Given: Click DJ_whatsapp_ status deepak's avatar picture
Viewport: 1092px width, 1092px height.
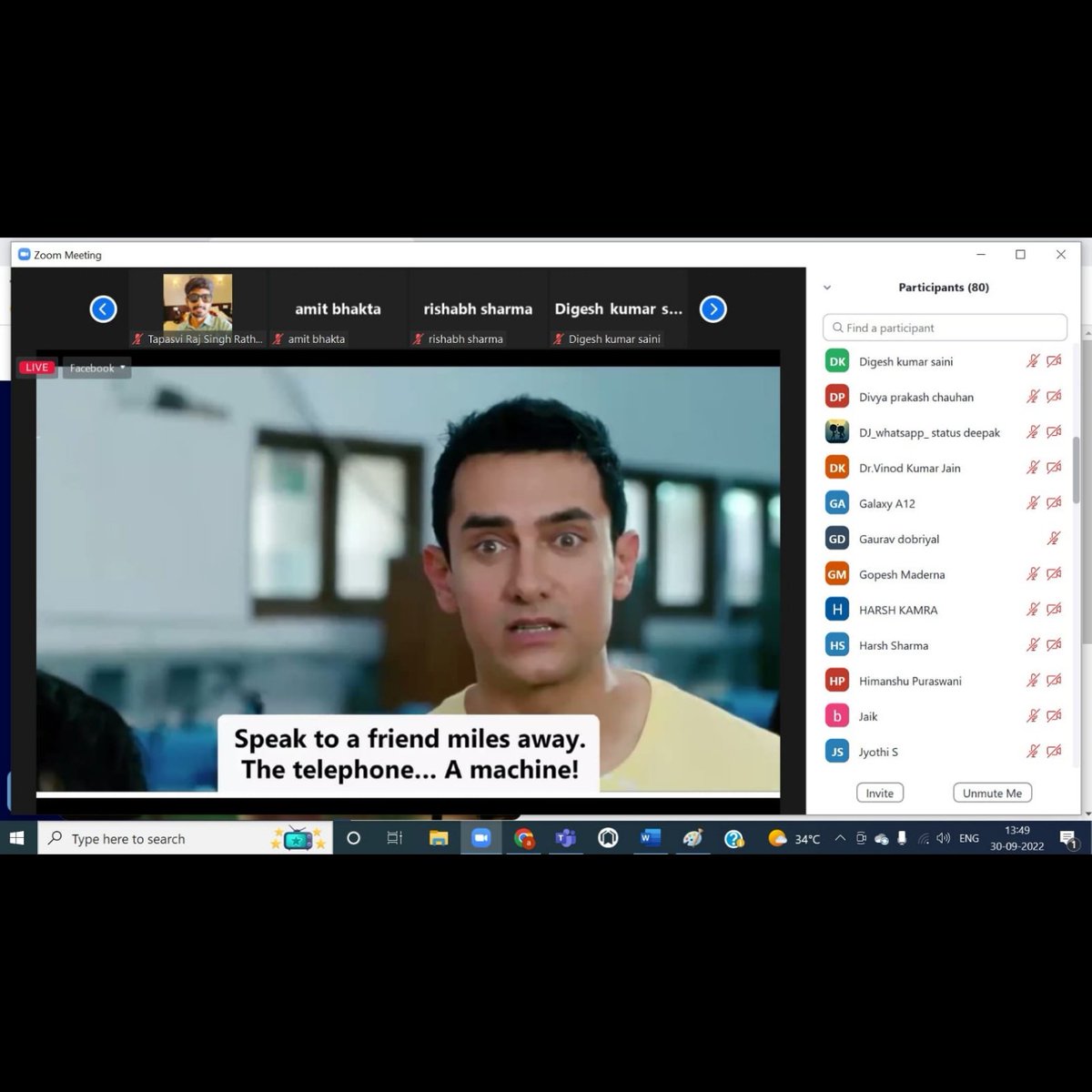Looking at the screenshot, I should 837,432.
